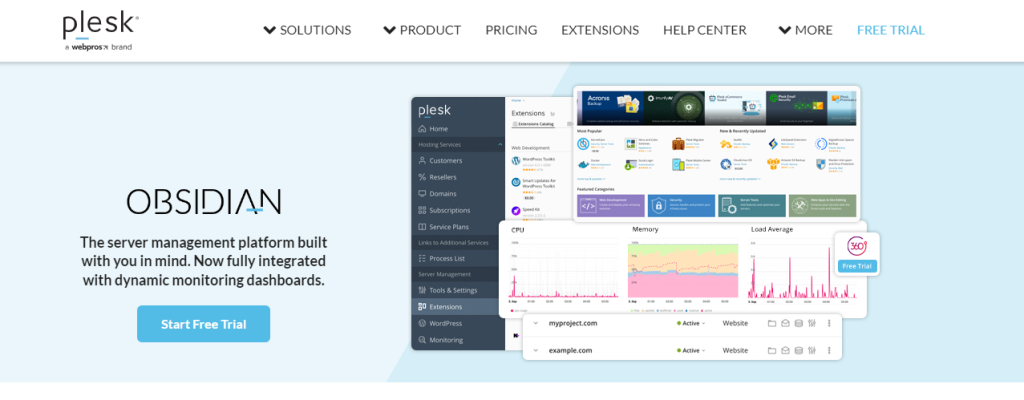Go to Help Center
The width and height of the screenshot is (1024, 400).
(x=705, y=30)
